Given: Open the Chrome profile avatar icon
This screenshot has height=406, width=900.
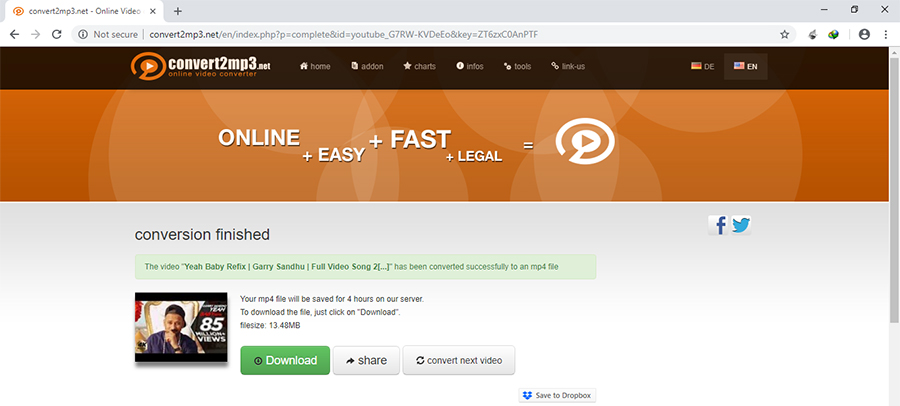Looking at the screenshot, I should (864, 33).
